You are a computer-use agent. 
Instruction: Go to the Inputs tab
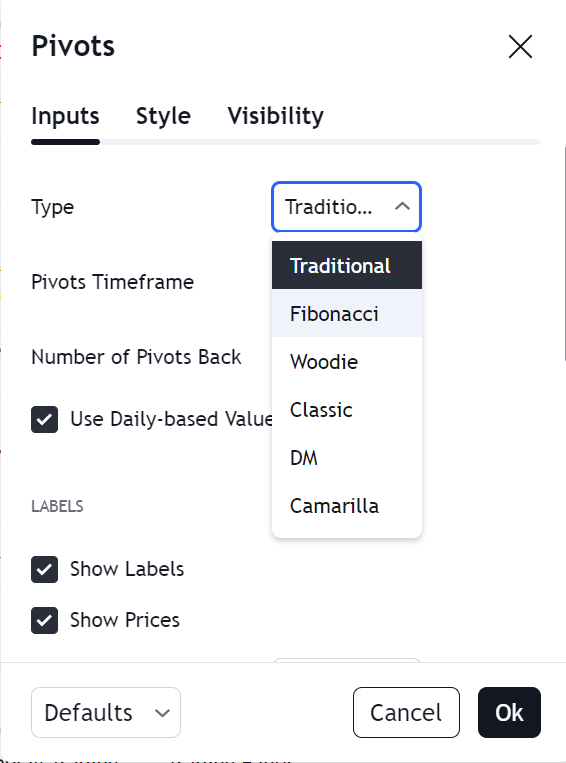[65, 116]
